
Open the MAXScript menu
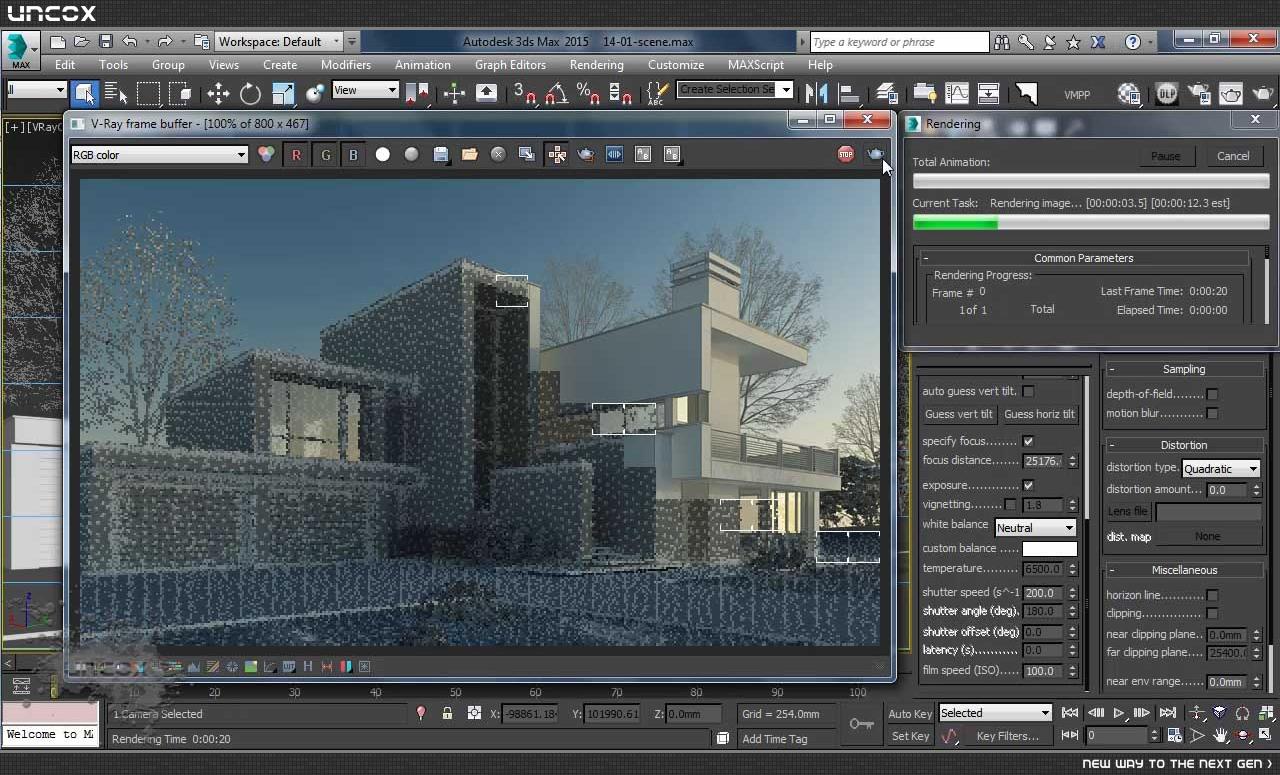click(x=756, y=65)
